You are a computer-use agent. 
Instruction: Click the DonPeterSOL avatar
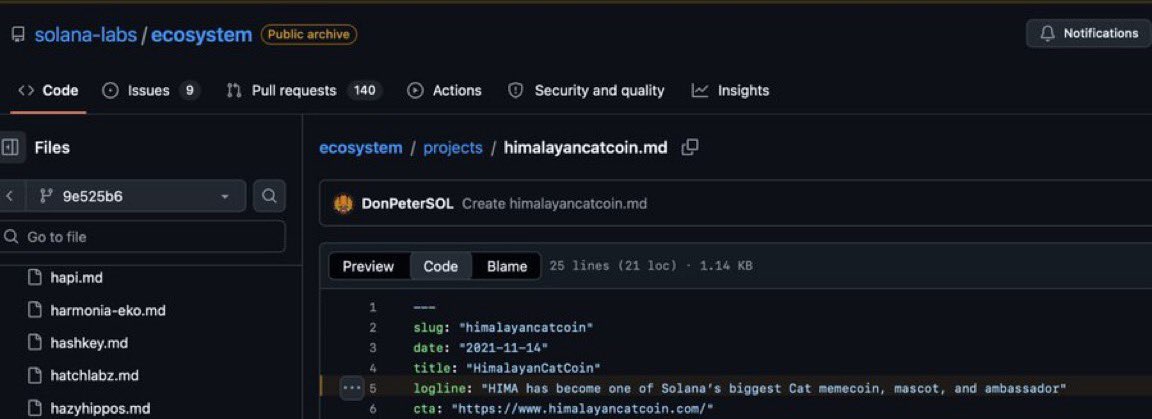[343, 204]
